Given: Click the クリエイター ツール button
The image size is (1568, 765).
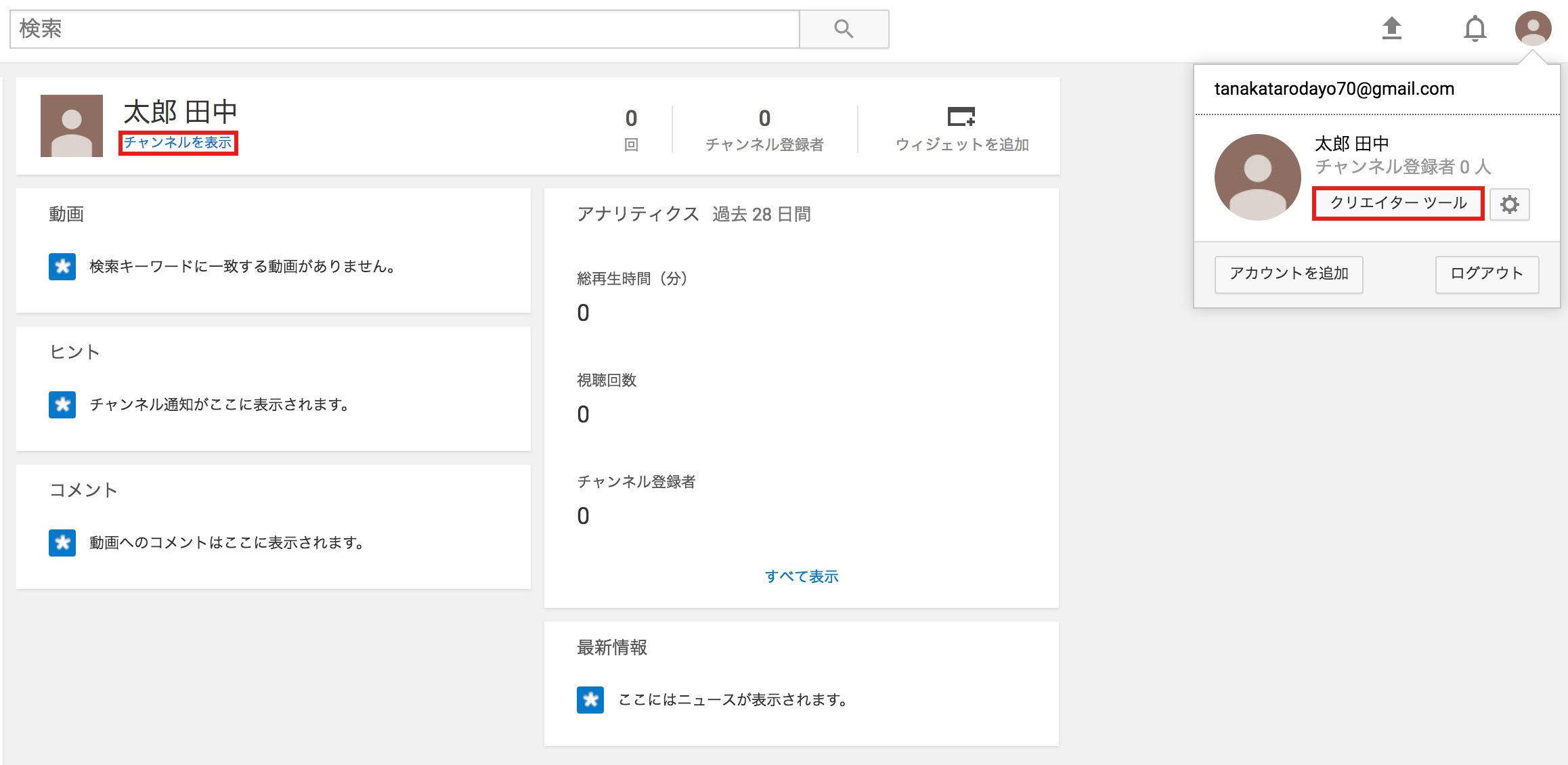Looking at the screenshot, I should (x=1398, y=203).
